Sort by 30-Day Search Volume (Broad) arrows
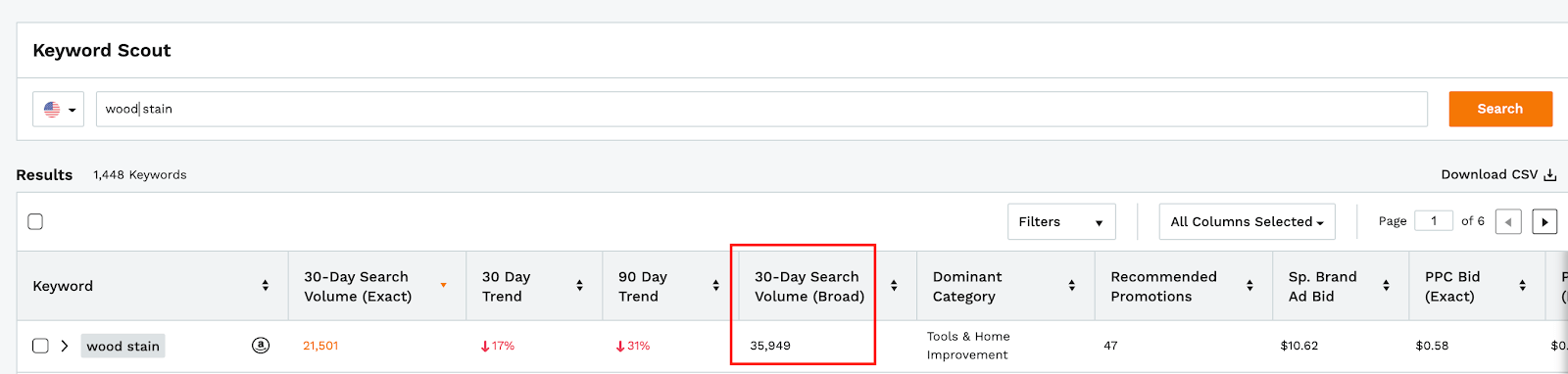Viewport: 1568px width, 374px height. (x=894, y=286)
